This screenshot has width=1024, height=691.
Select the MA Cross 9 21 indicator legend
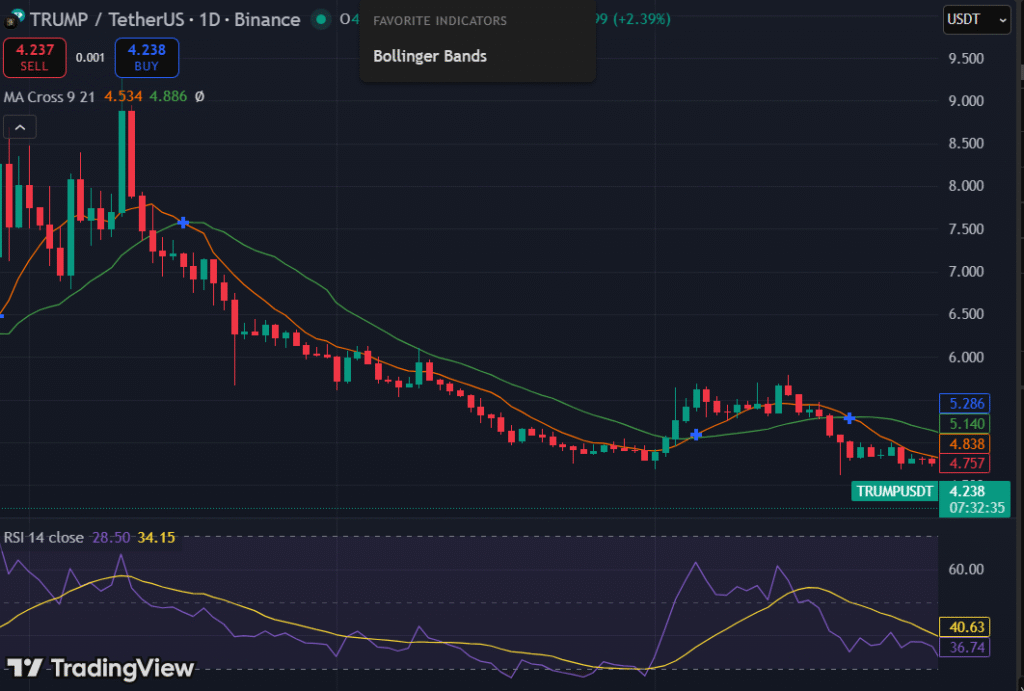coord(50,97)
